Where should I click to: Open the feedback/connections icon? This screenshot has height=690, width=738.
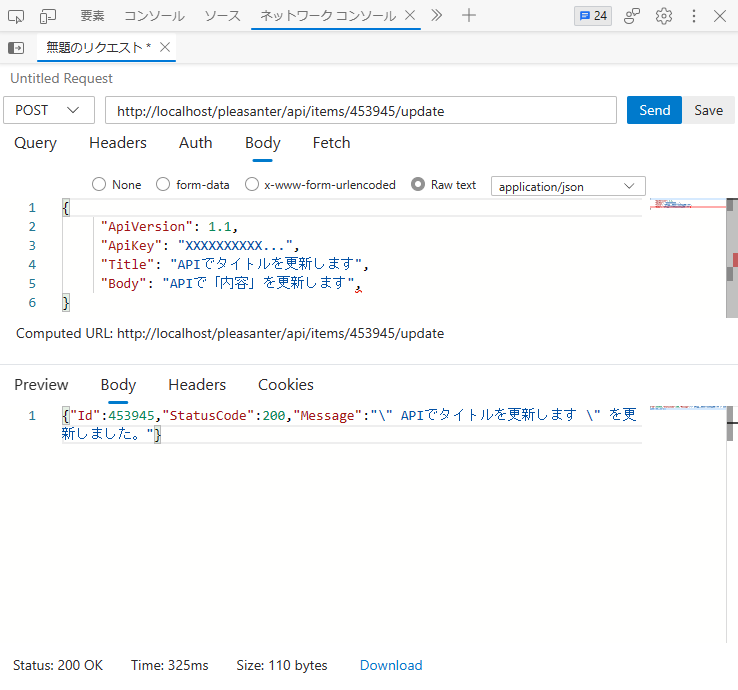point(632,16)
